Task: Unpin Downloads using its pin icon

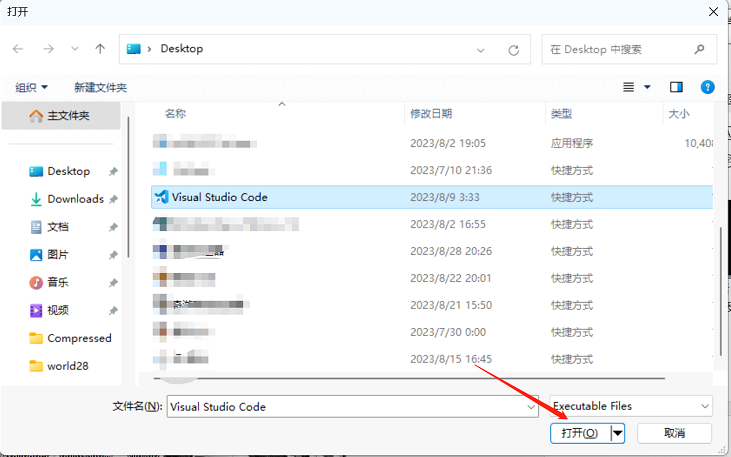Action: tap(113, 200)
